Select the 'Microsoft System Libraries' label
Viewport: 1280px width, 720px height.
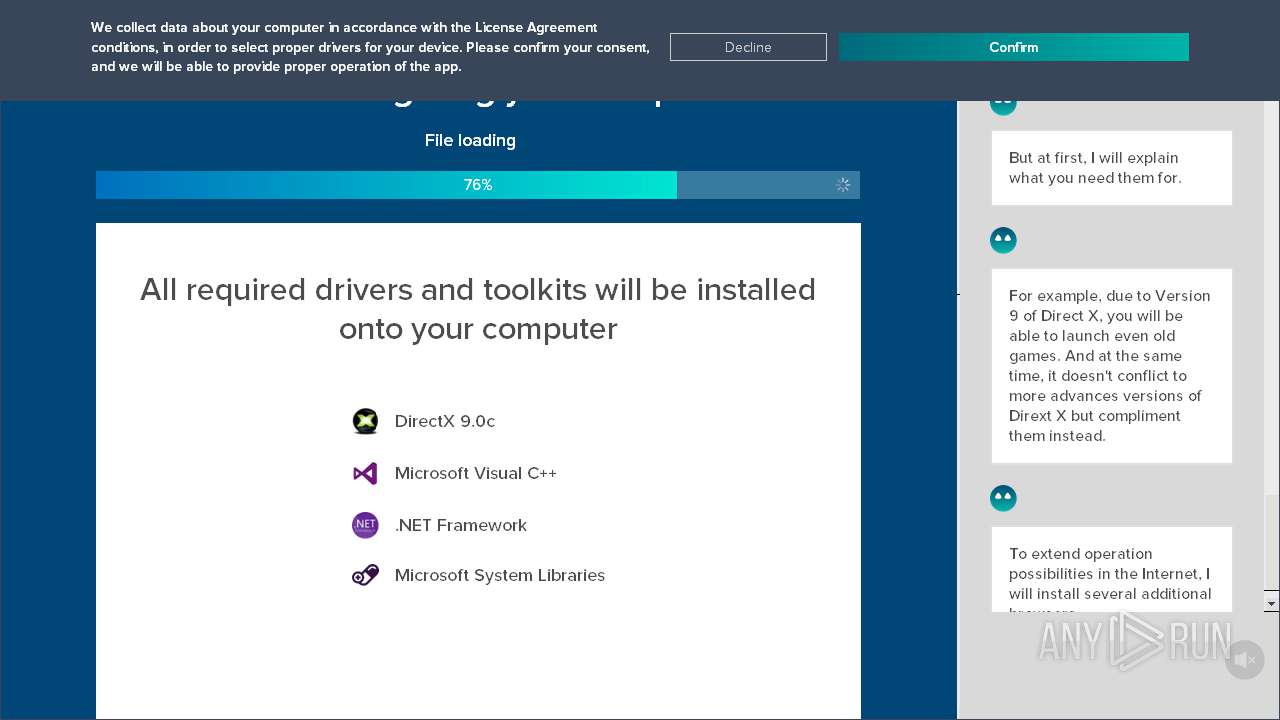pyautogui.click(x=500, y=575)
